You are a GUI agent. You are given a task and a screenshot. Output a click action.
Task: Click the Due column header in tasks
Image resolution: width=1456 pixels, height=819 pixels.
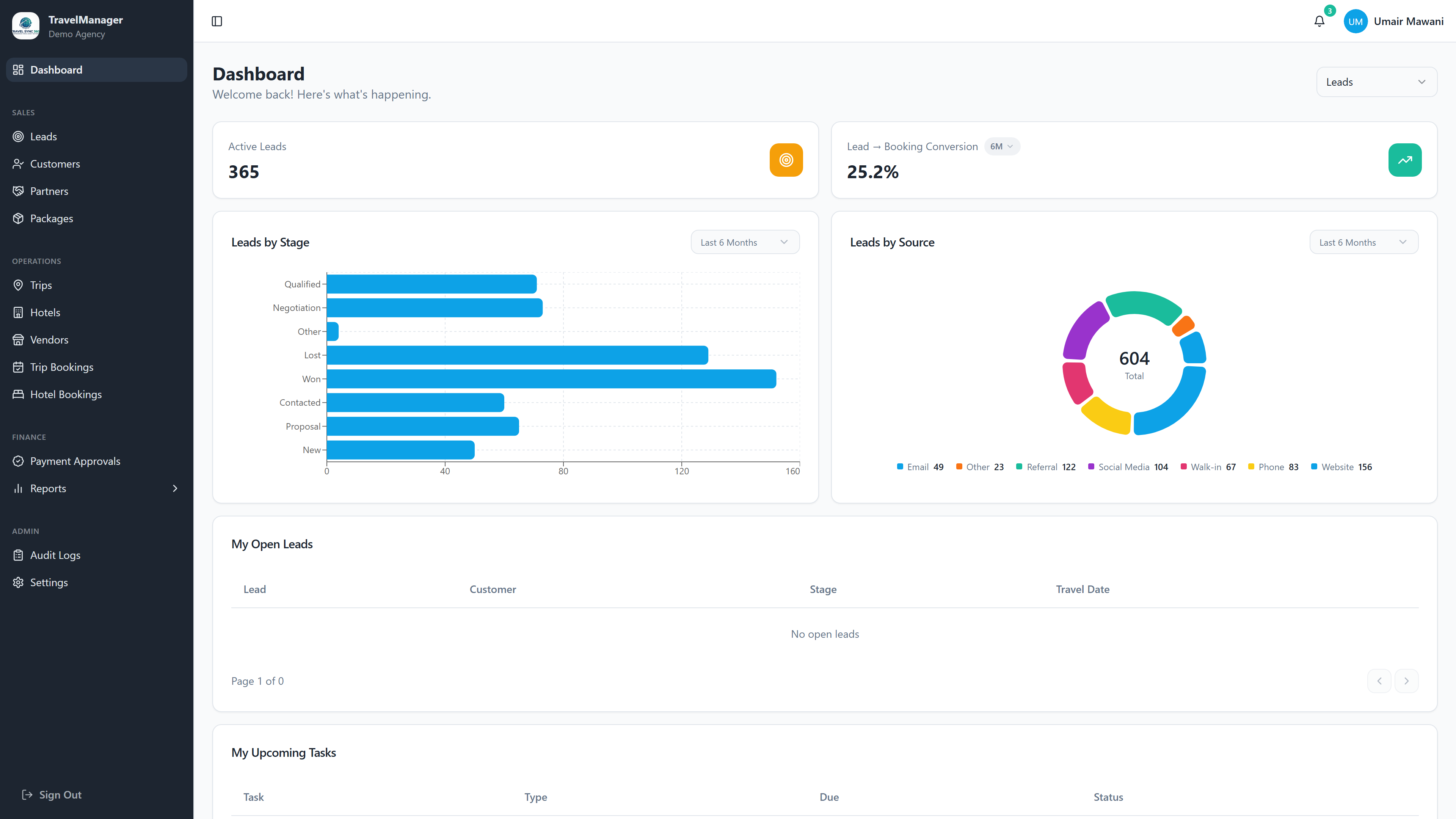pyautogui.click(x=829, y=797)
